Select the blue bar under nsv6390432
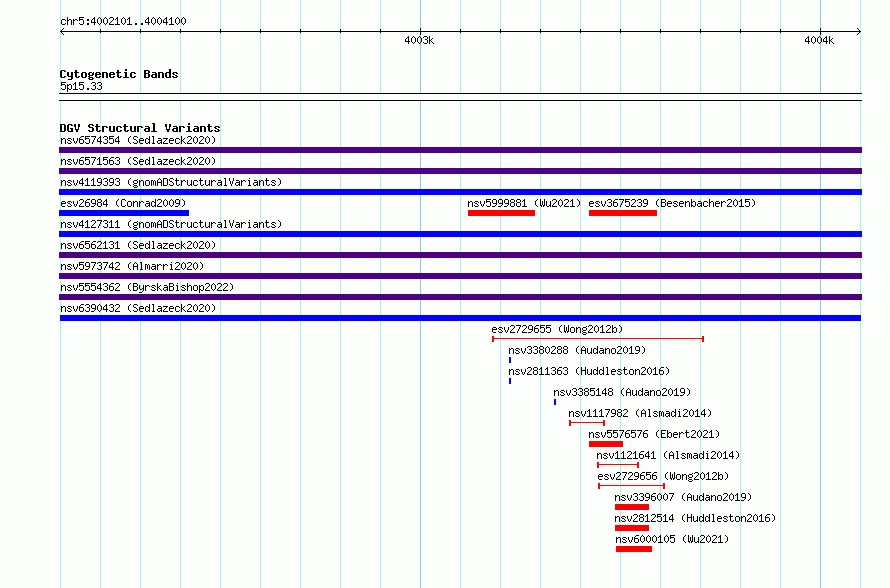890x588 pixels. pos(460,318)
